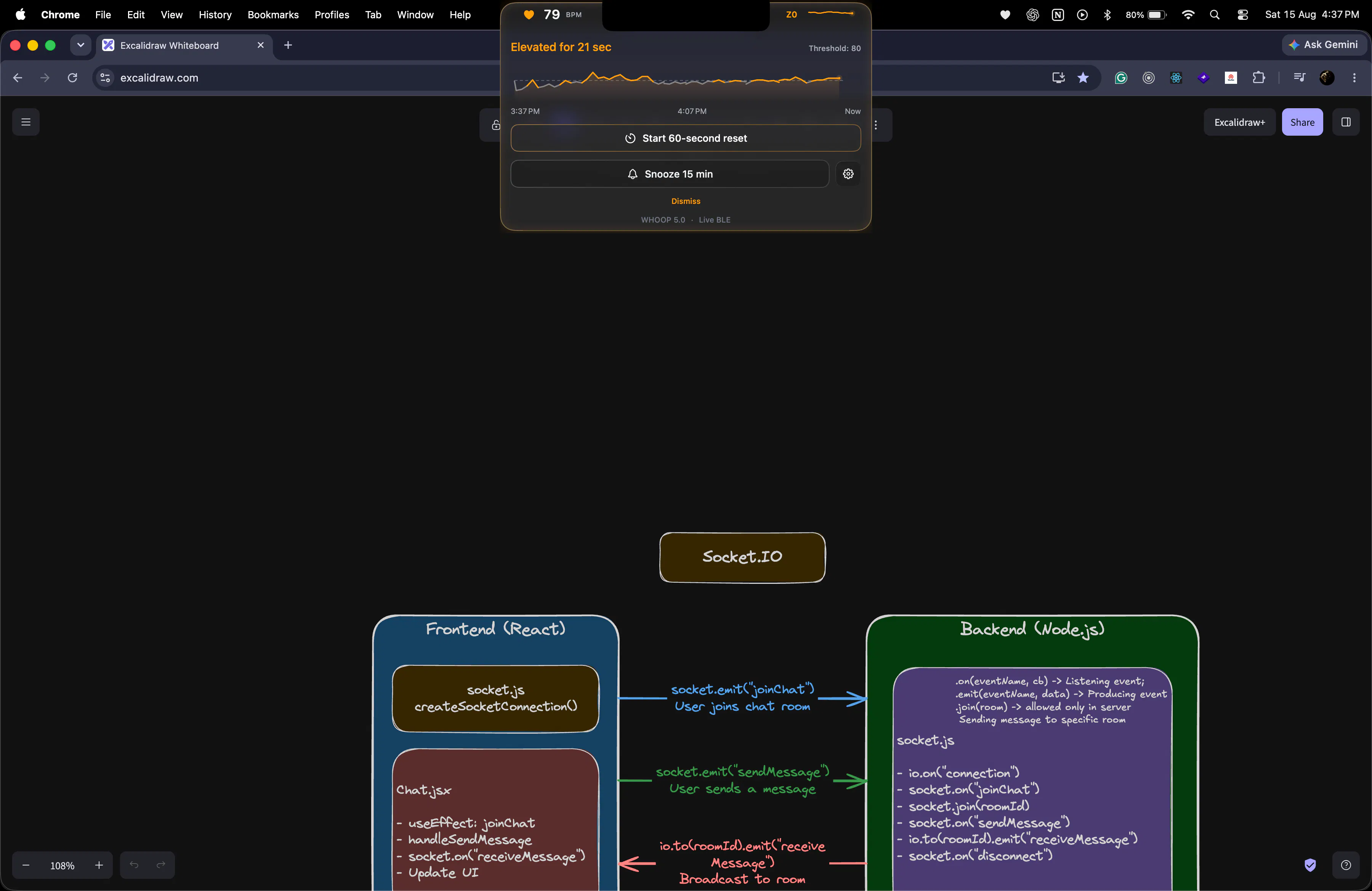
Task: Open a new Chrome tab
Action: click(288, 45)
